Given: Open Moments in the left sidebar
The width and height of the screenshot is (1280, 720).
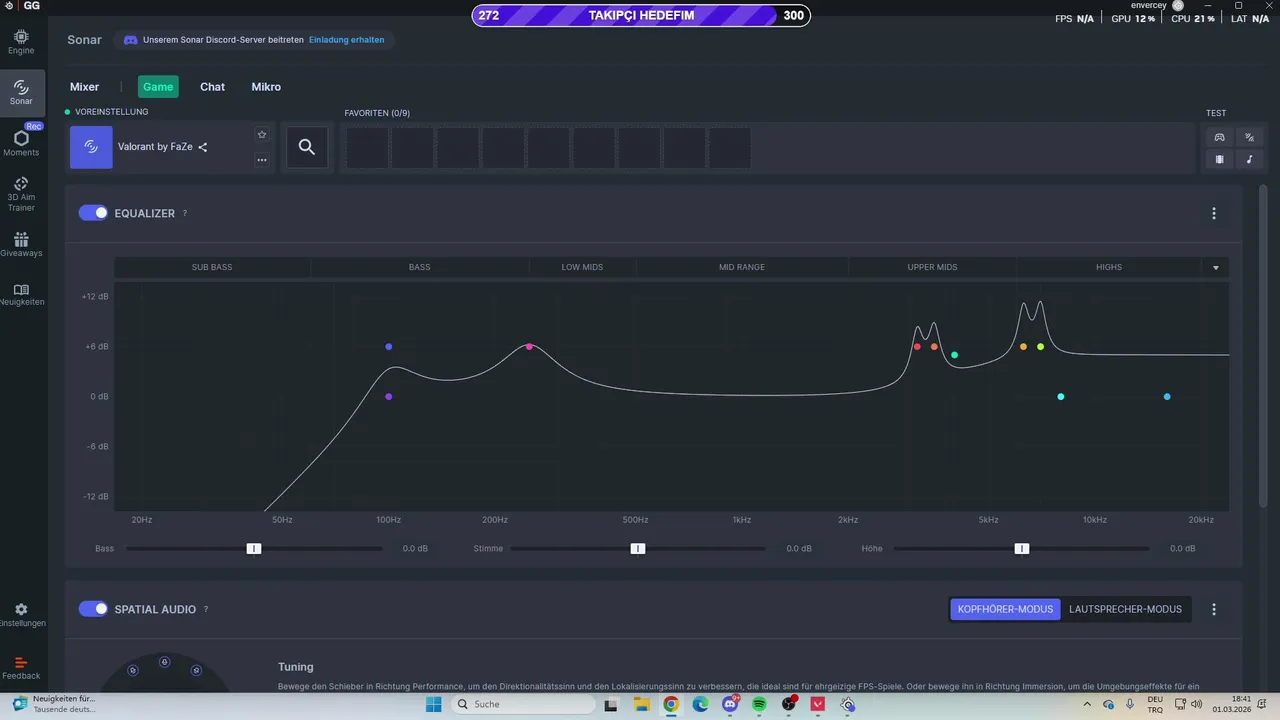Looking at the screenshot, I should 21,143.
